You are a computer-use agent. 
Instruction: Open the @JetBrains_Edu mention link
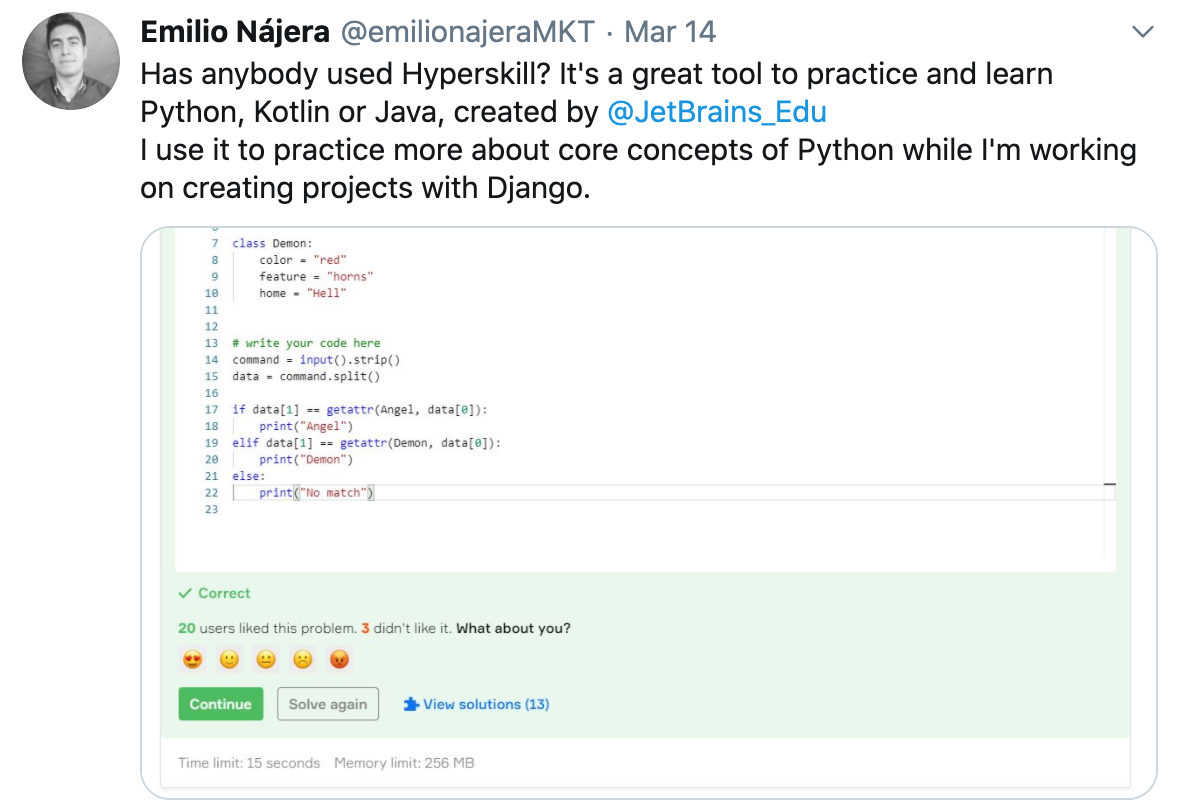[717, 111]
